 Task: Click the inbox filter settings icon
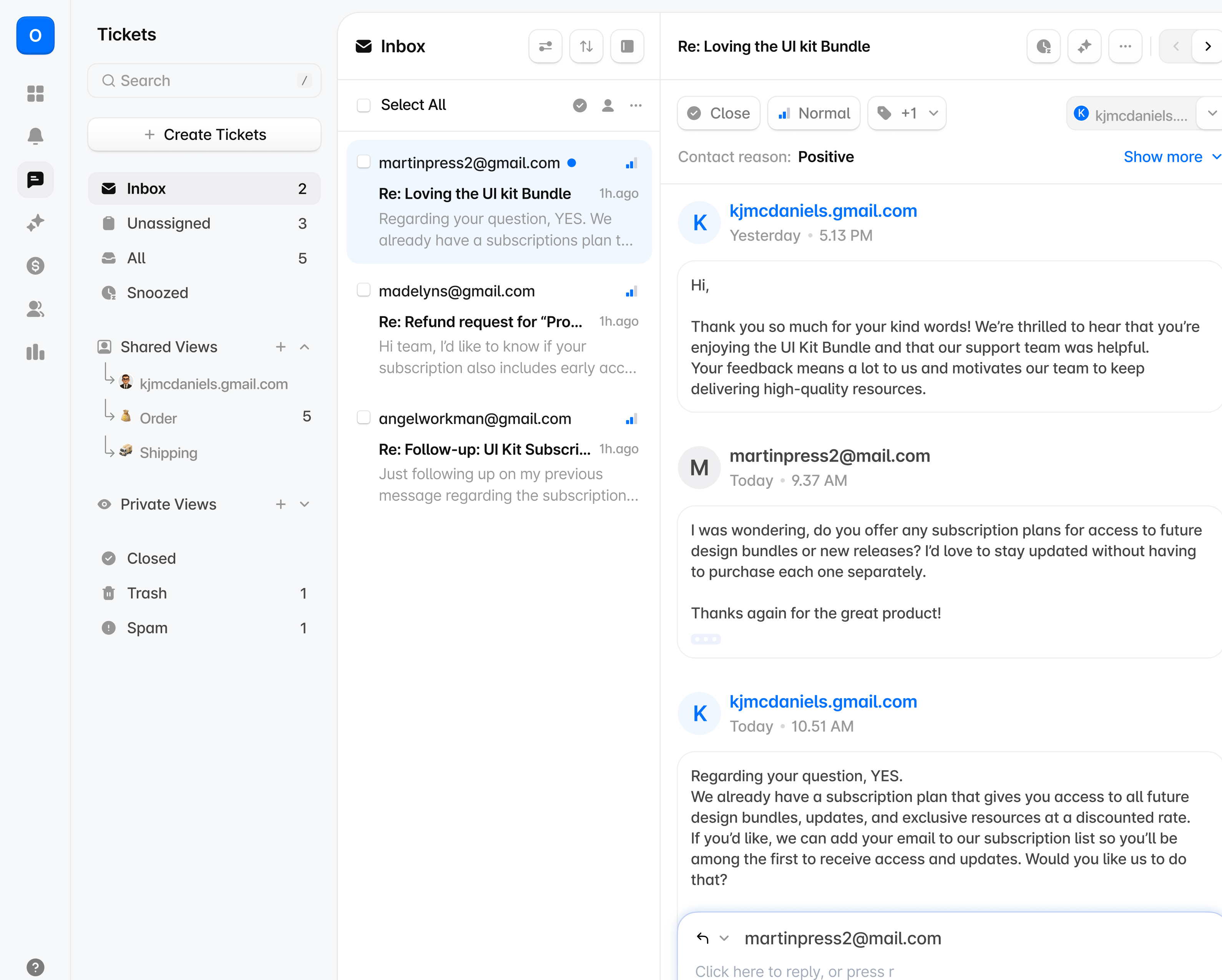click(x=545, y=47)
